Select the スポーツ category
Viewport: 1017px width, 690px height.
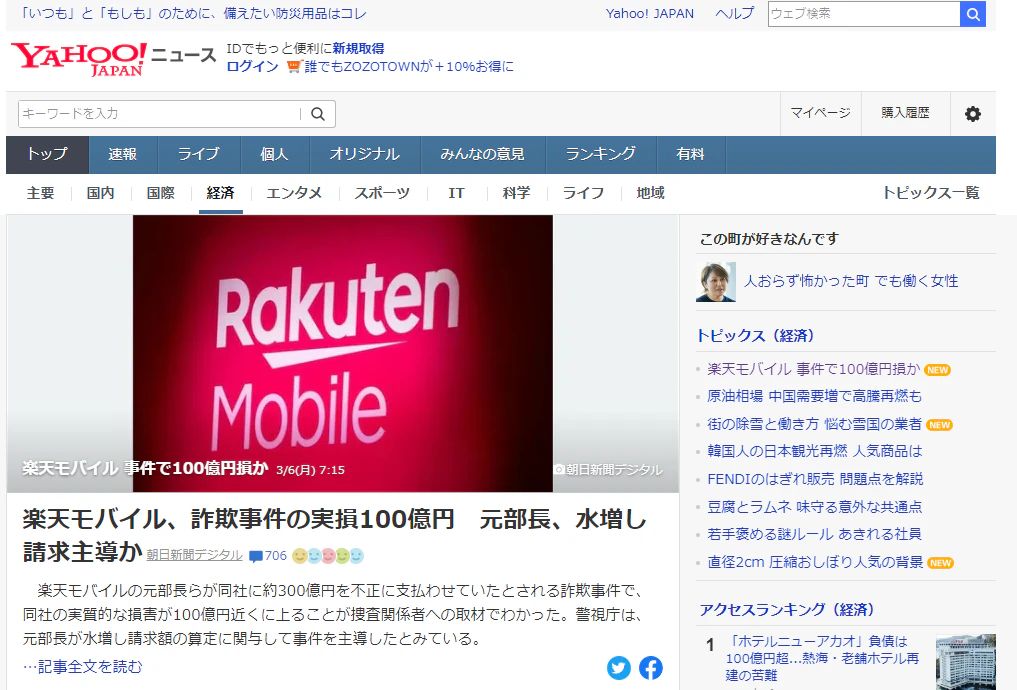coord(382,193)
